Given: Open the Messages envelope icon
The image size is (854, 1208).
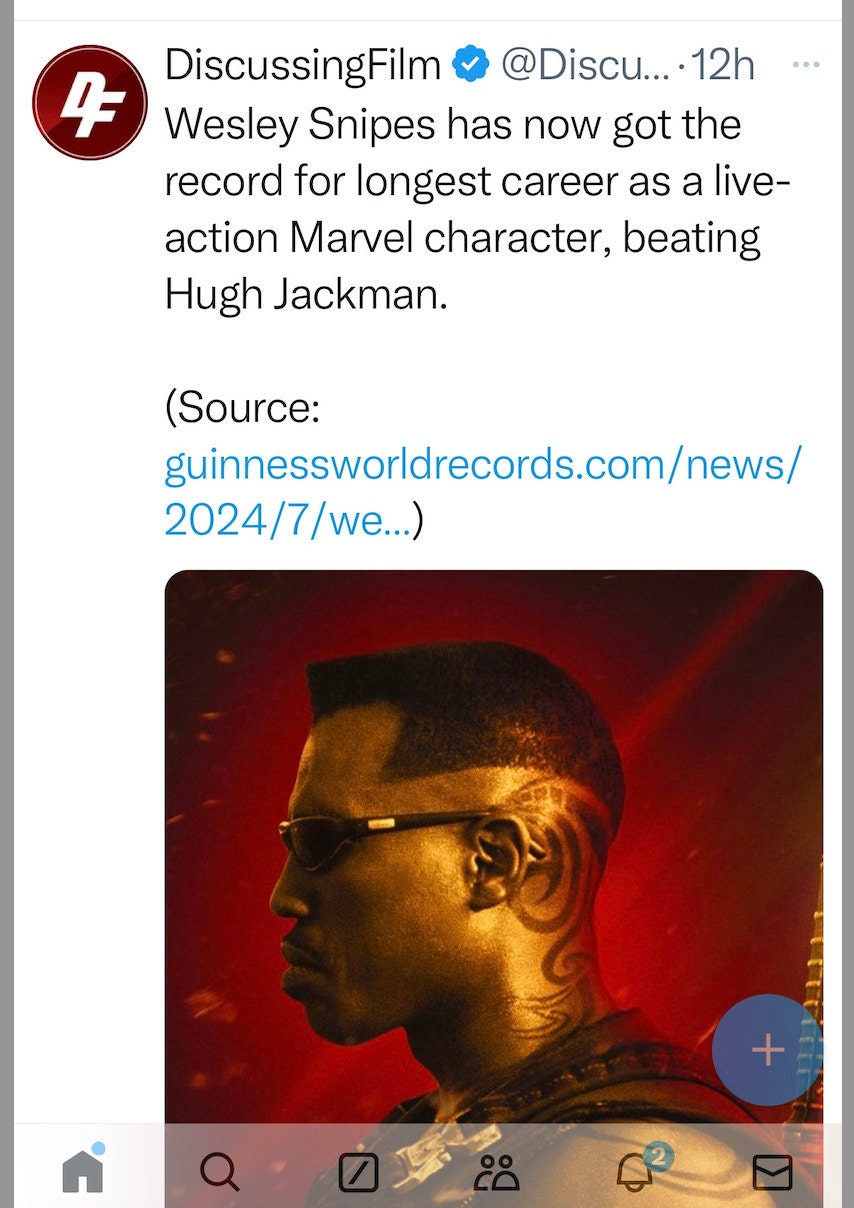Looking at the screenshot, I should (x=772, y=1172).
